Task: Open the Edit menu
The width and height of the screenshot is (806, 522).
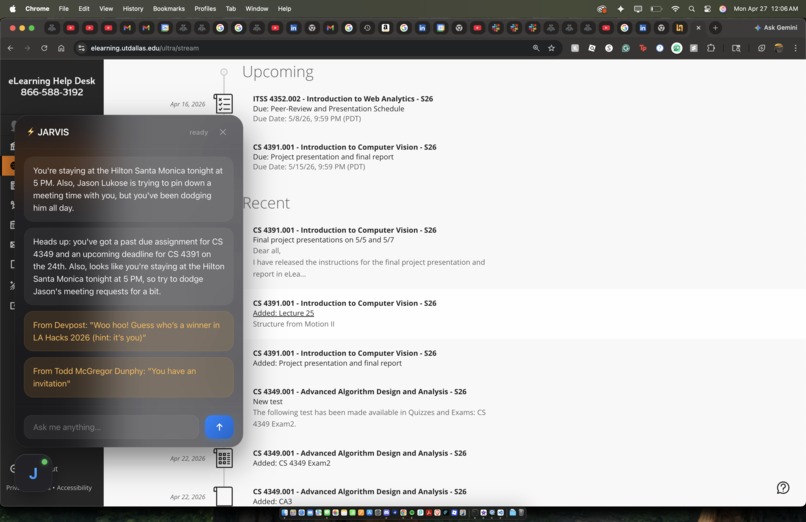Action: coord(84,9)
